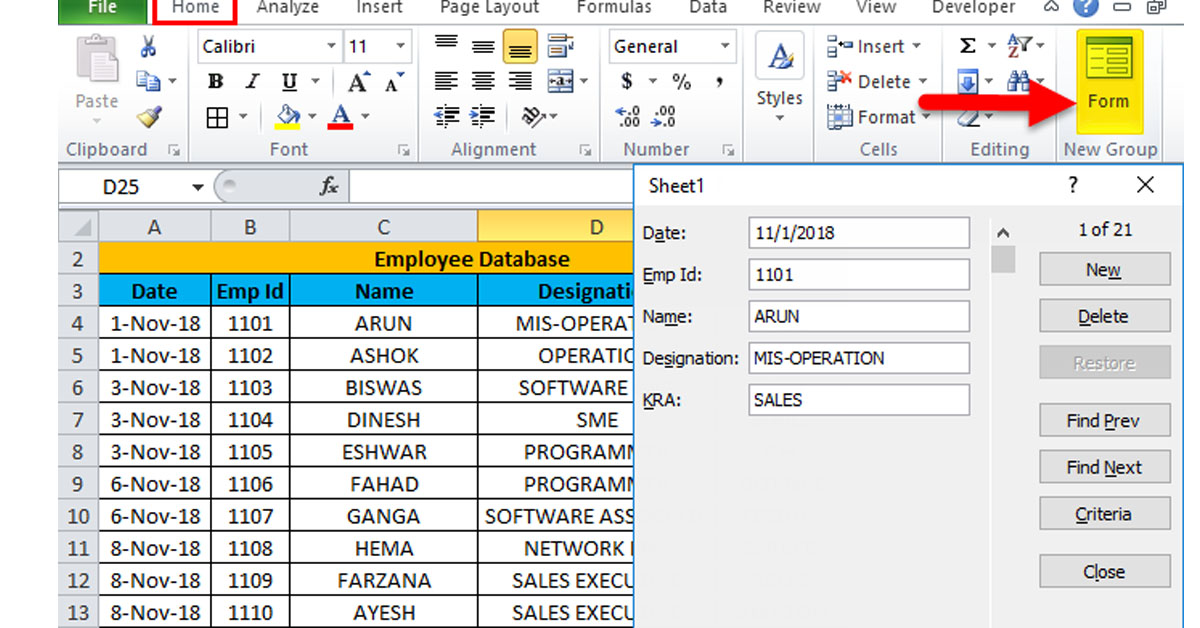Viewport: 1200px width, 628px height.
Task: Click the Designation field in form
Action: (858, 358)
